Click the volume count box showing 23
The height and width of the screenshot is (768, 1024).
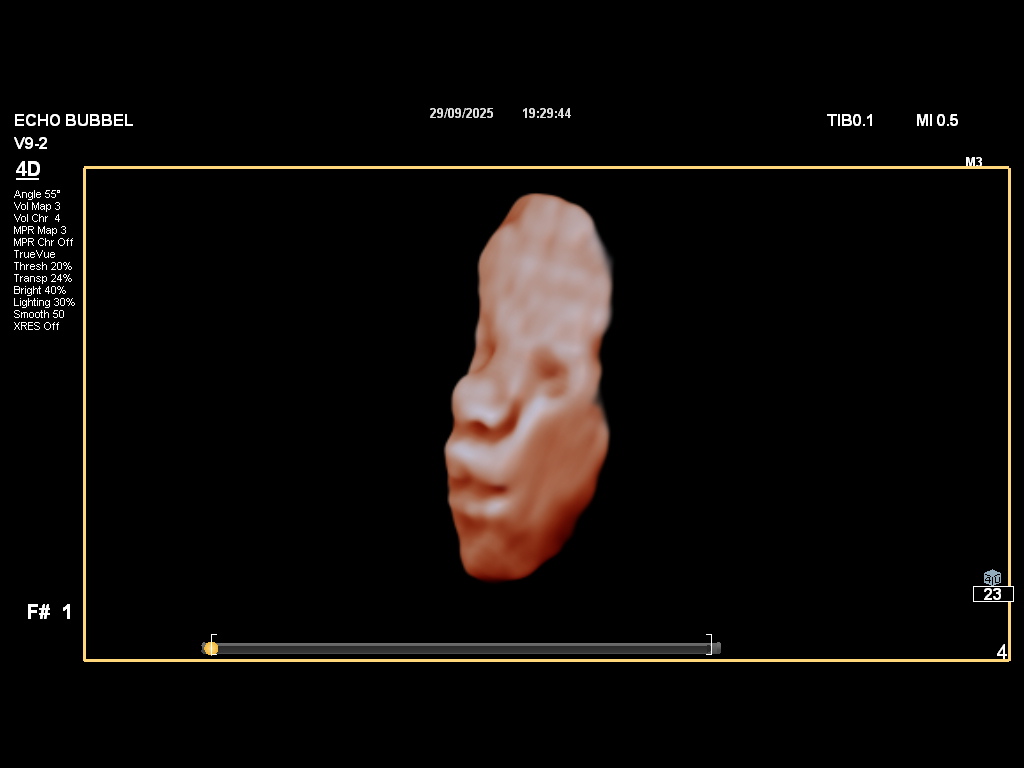[992, 594]
